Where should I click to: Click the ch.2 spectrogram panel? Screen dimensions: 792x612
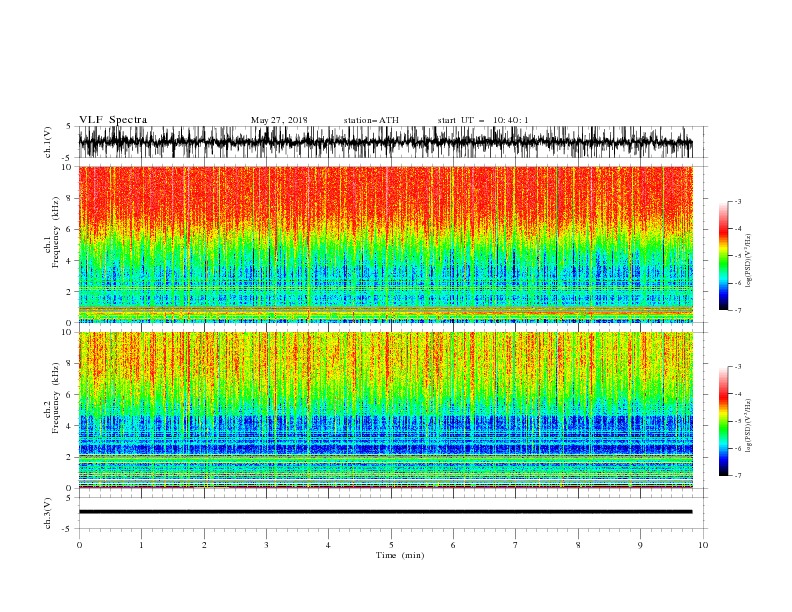(x=385, y=410)
